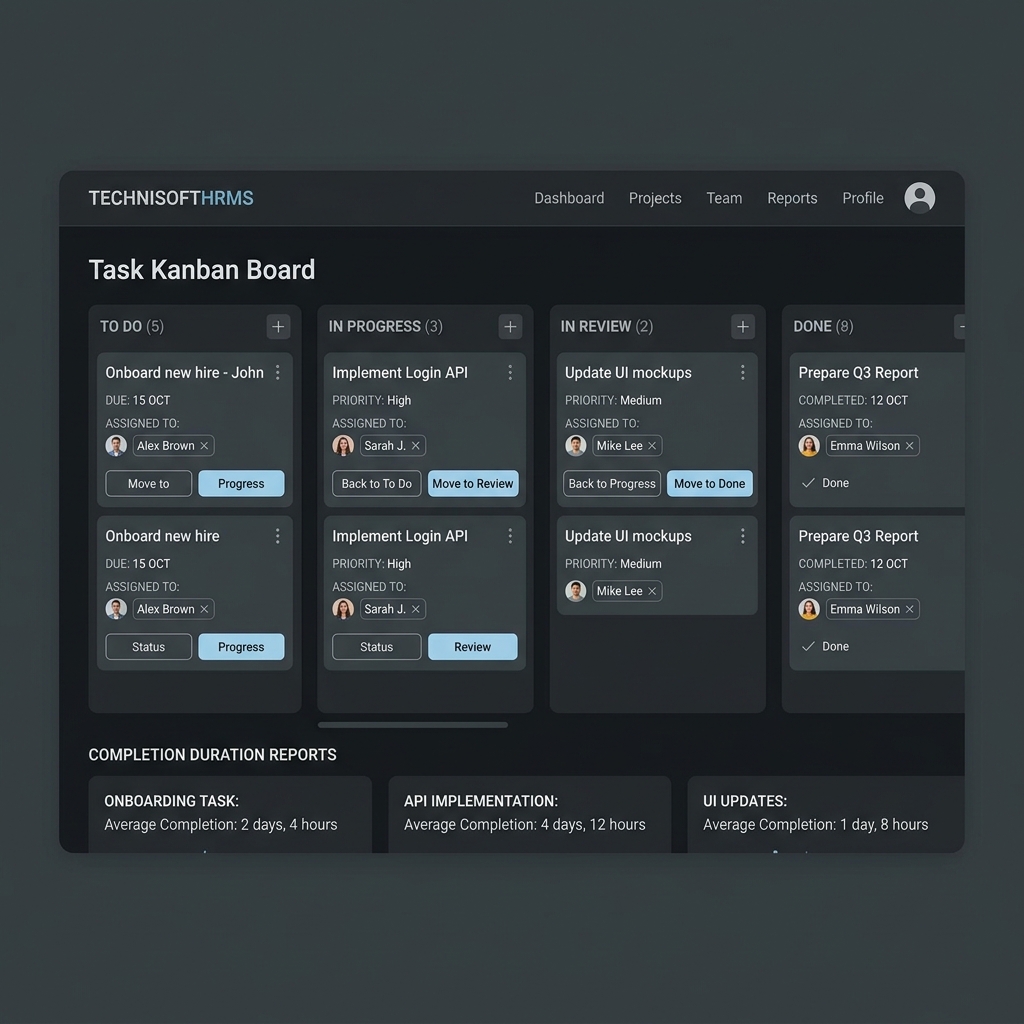Open options on Update UI mockups card with Move to Done

click(743, 372)
